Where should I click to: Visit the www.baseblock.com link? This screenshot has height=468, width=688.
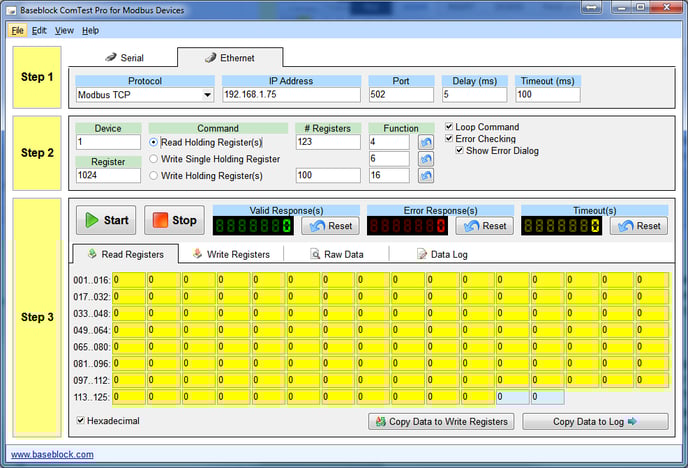point(52,454)
